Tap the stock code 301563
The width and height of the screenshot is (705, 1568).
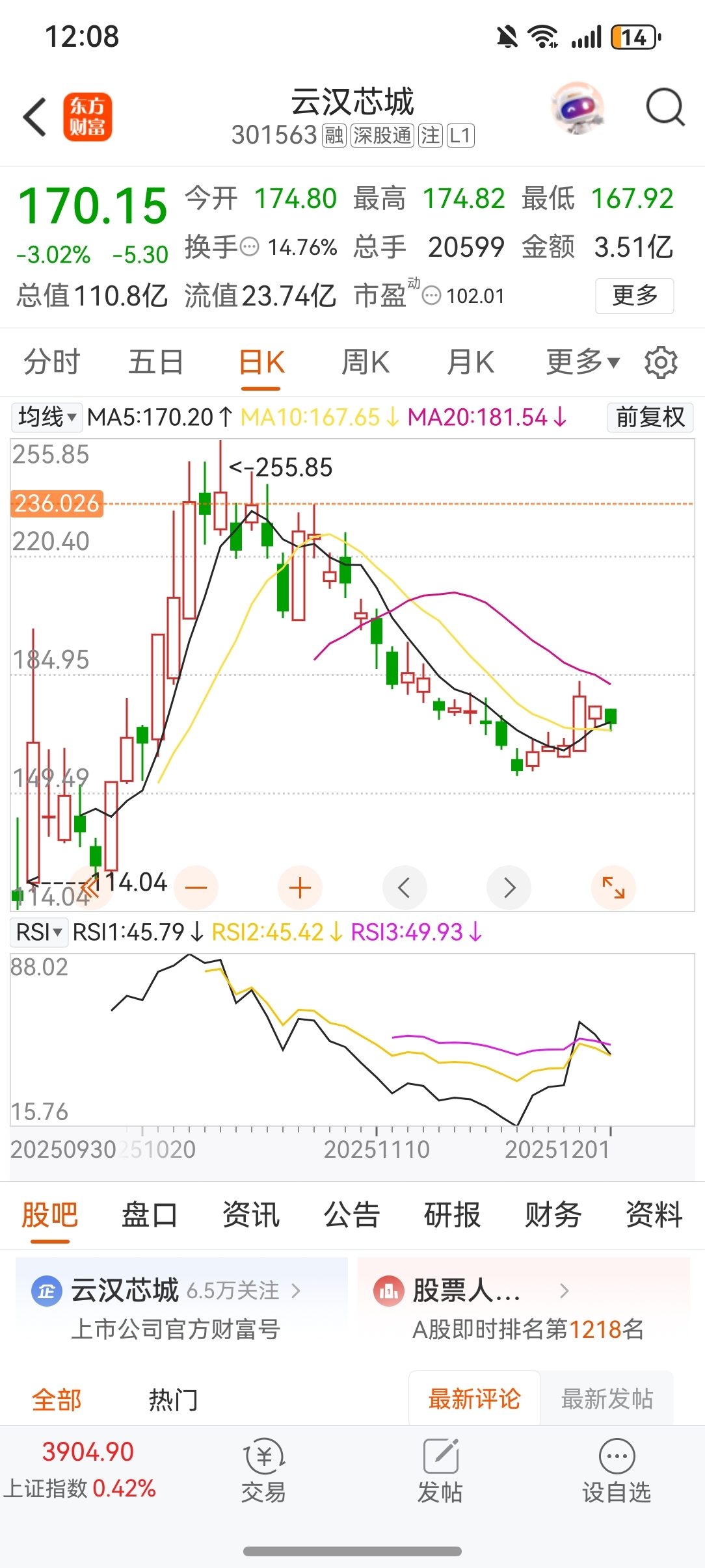click(274, 135)
